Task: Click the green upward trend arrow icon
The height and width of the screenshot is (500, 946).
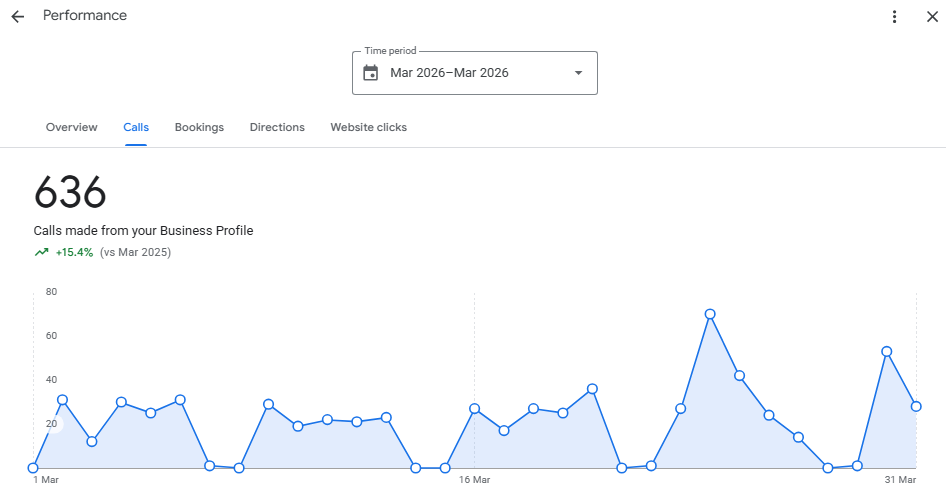Action: (x=41, y=252)
